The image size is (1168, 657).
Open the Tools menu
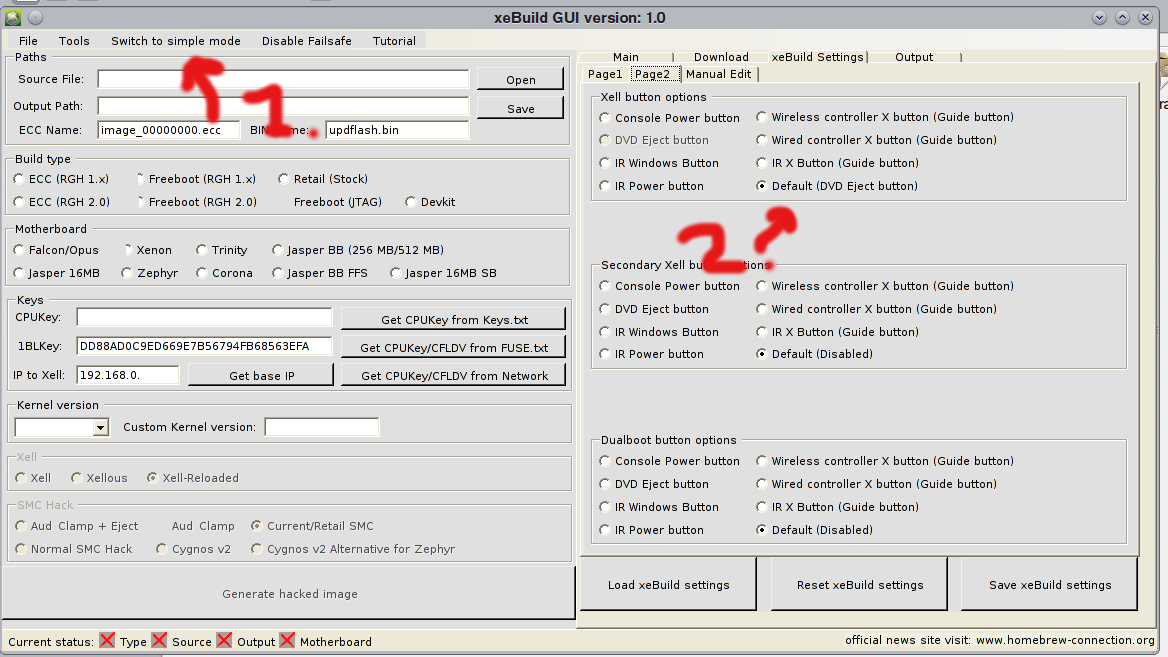tap(74, 41)
